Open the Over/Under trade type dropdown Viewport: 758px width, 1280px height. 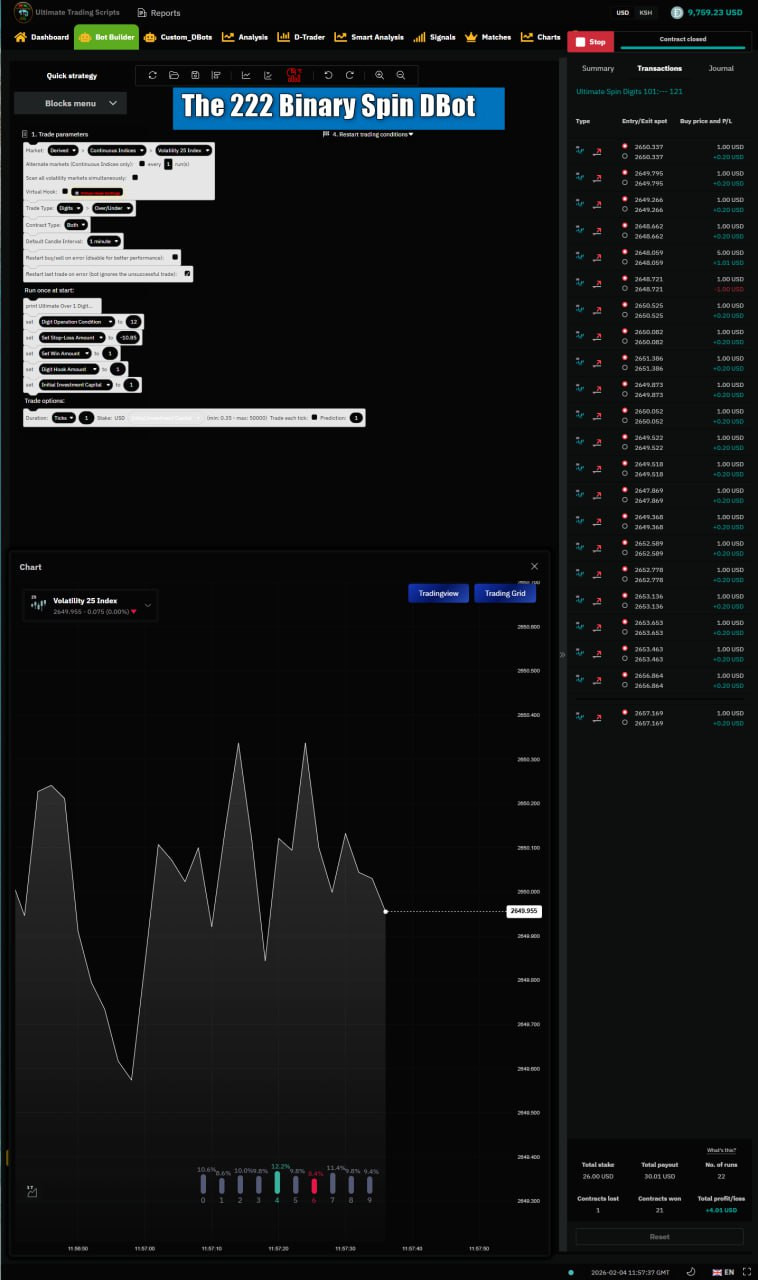click(112, 208)
